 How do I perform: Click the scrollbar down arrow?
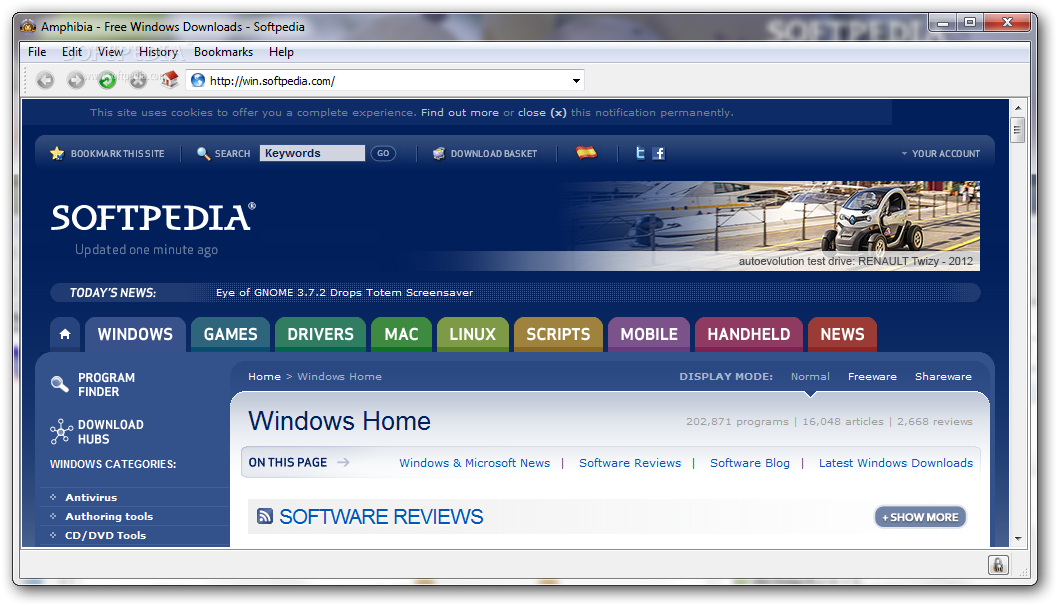point(1018,539)
